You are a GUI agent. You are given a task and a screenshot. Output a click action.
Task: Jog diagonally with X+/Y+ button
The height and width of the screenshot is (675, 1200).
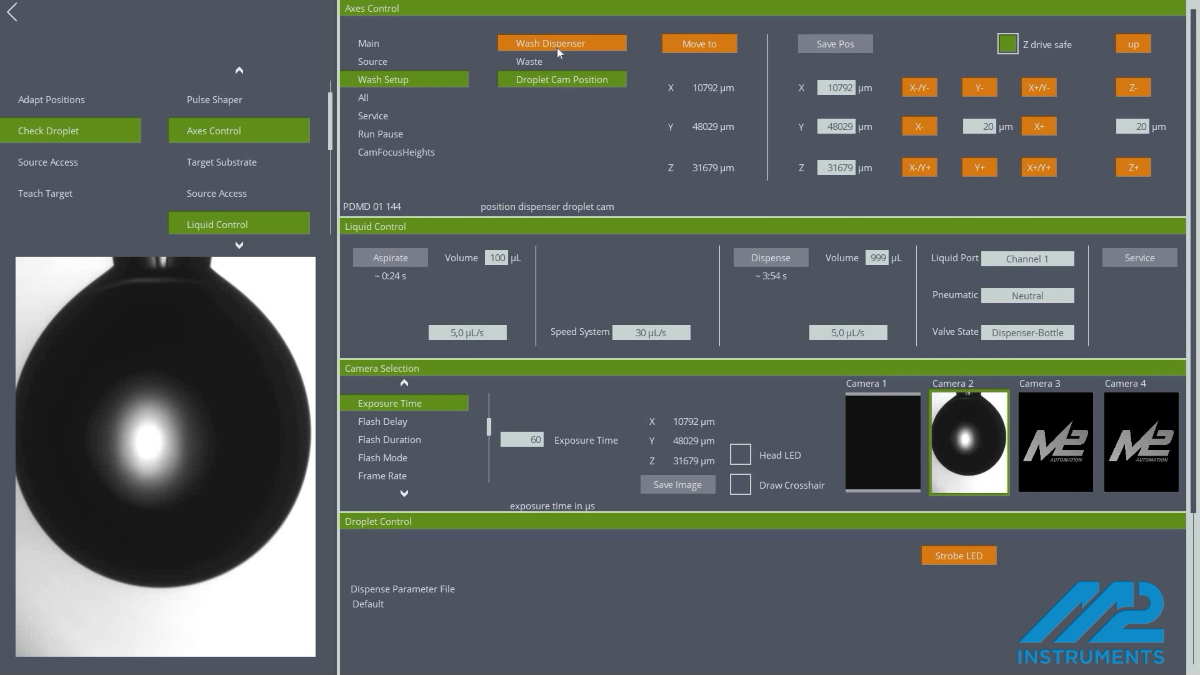(x=1039, y=168)
